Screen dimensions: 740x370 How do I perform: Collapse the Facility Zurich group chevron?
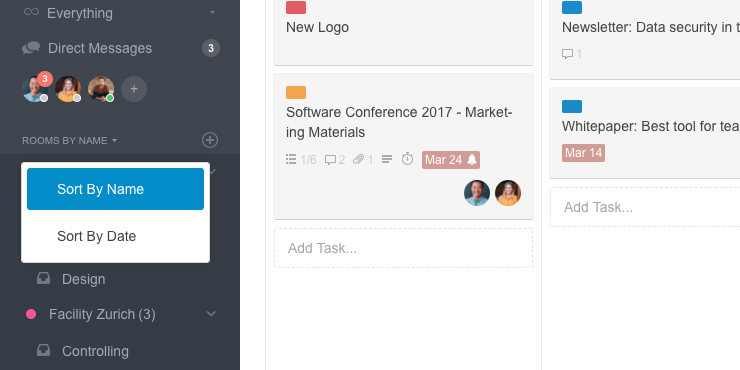pos(211,313)
